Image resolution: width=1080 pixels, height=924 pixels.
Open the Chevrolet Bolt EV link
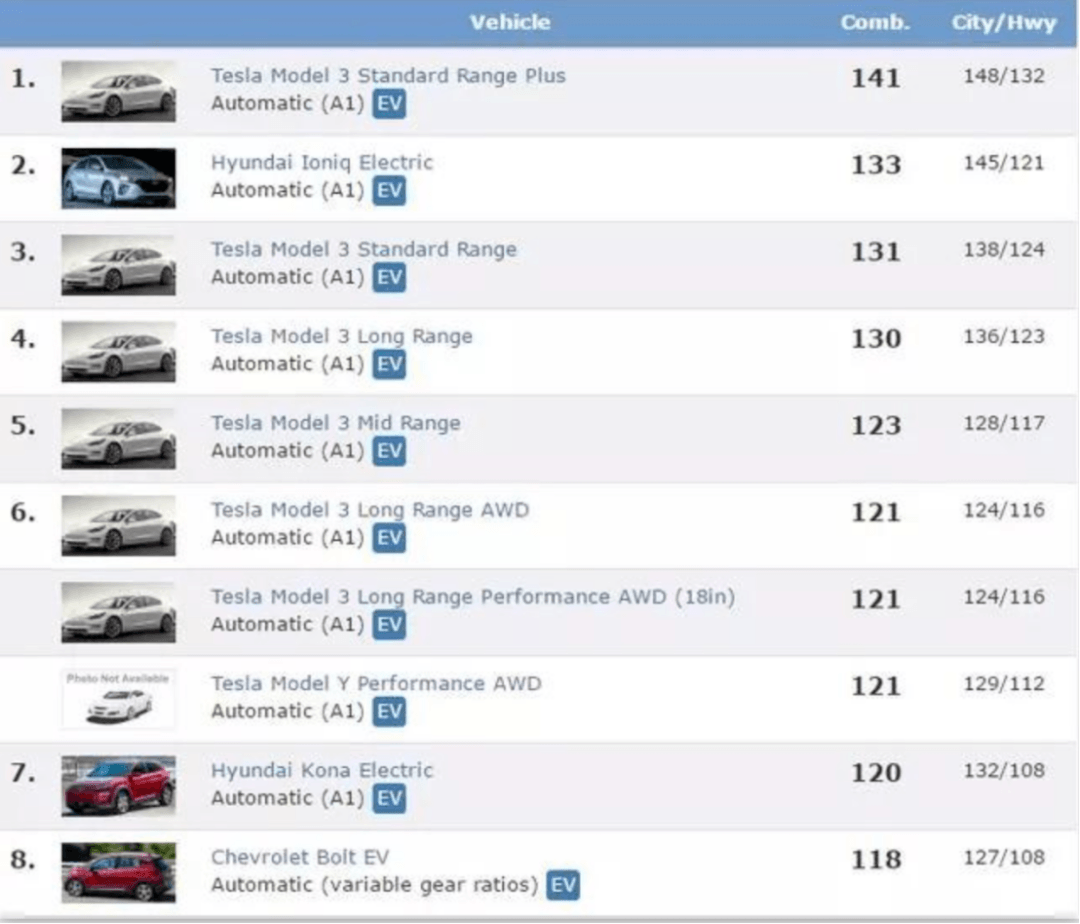[300, 857]
